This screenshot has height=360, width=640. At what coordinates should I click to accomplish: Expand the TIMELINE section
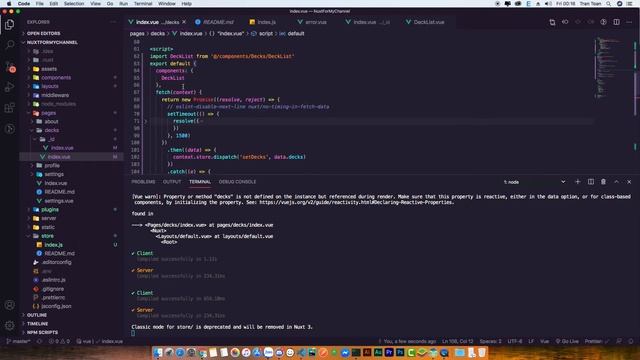pos(38,324)
